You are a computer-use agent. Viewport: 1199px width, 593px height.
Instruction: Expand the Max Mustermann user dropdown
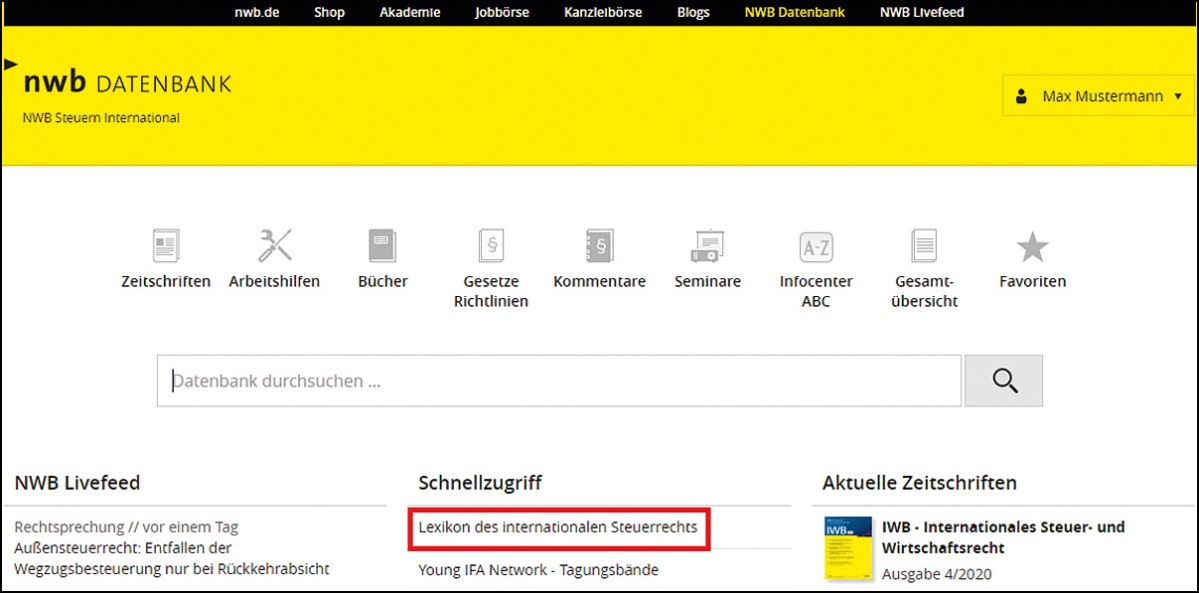click(x=1099, y=96)
